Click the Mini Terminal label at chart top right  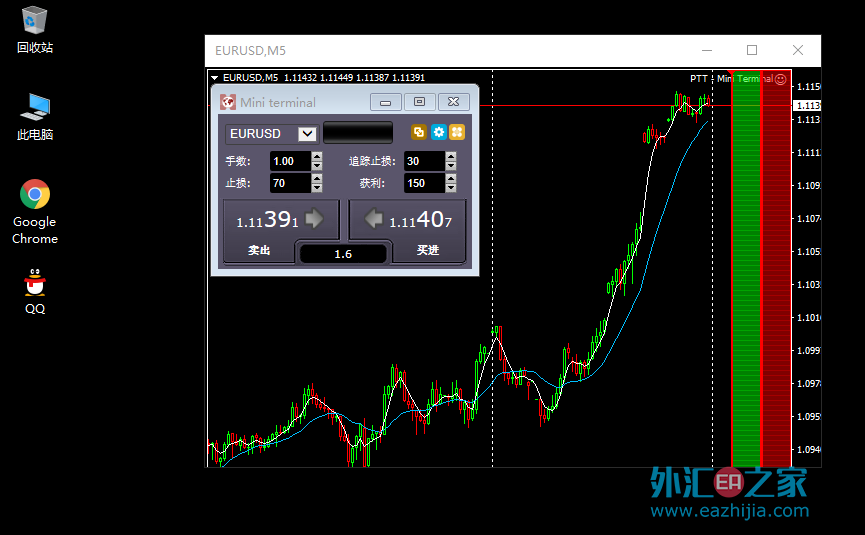(x=745, y=79)
